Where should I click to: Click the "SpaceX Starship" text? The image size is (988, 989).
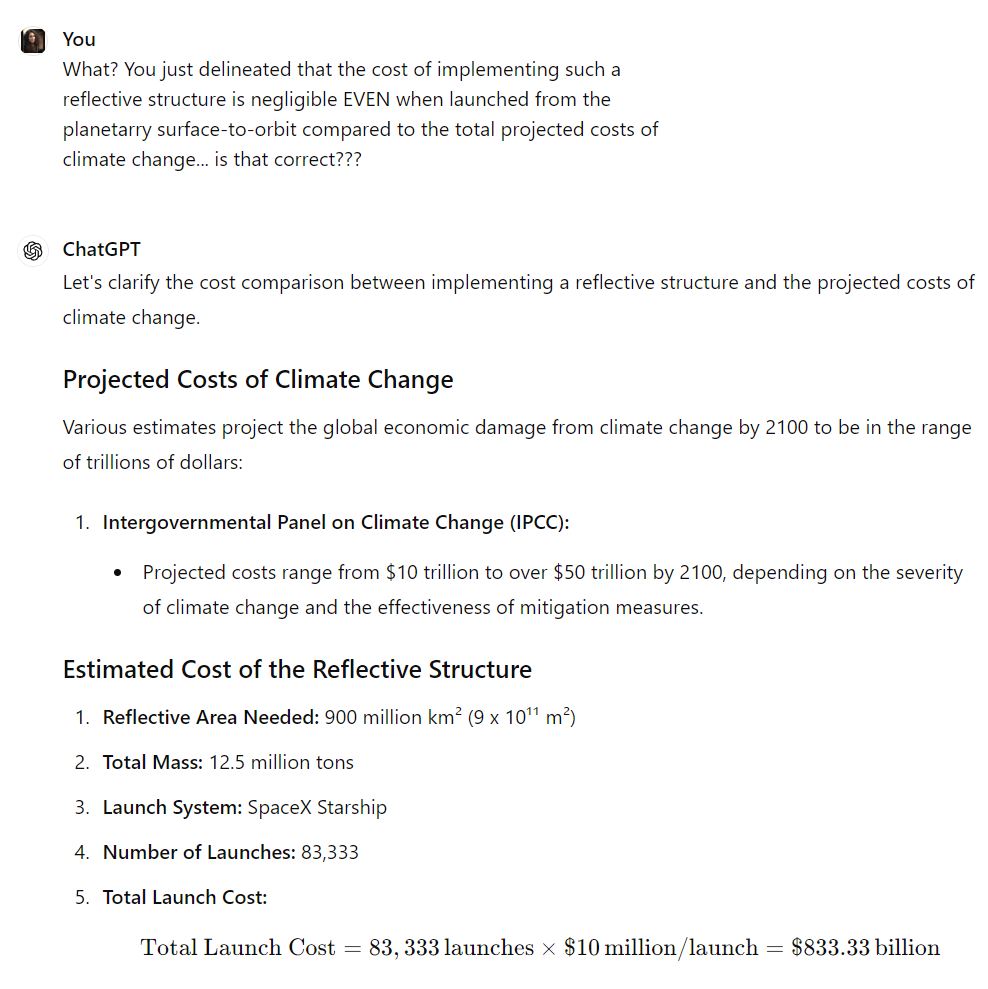(x=317, y=807)
